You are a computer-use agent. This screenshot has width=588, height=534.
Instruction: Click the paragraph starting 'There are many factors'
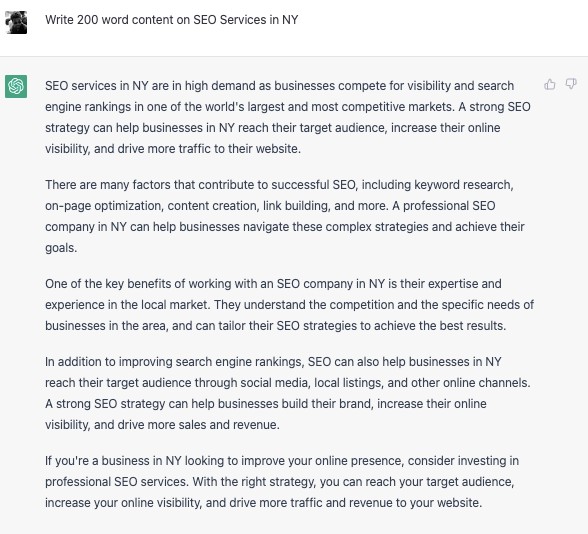click(285, 216)
